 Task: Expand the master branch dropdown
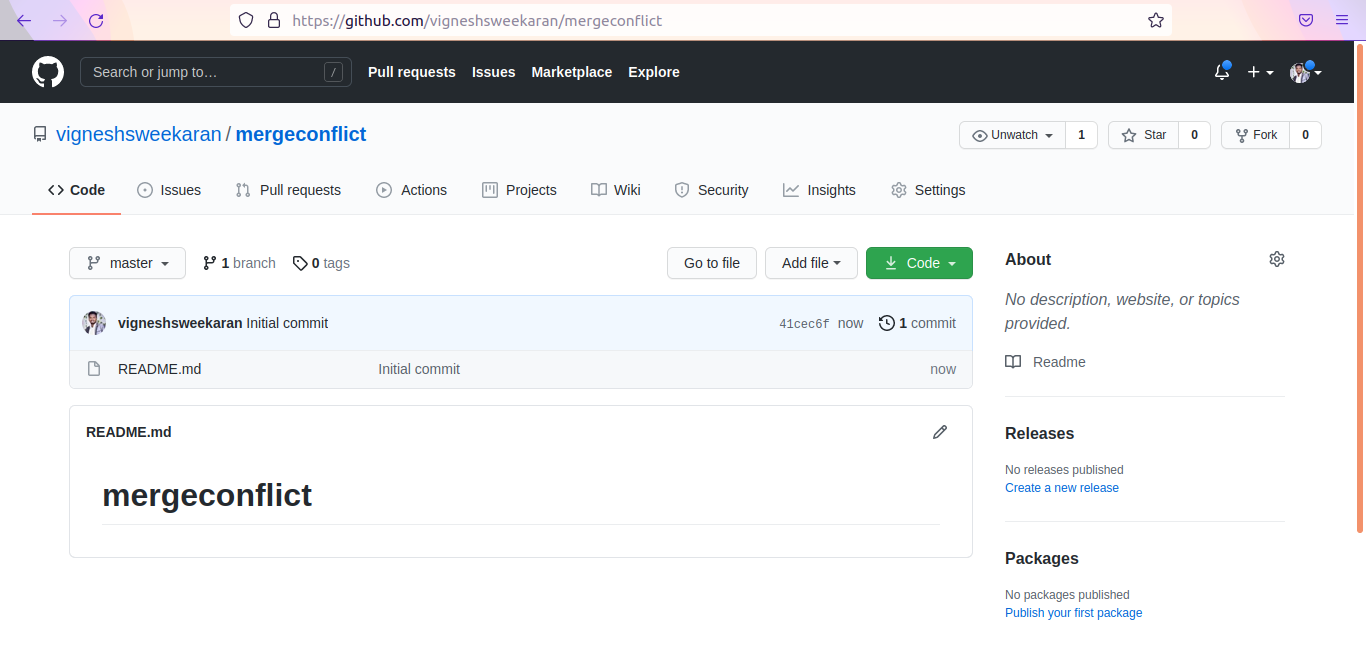click(127, 263)
